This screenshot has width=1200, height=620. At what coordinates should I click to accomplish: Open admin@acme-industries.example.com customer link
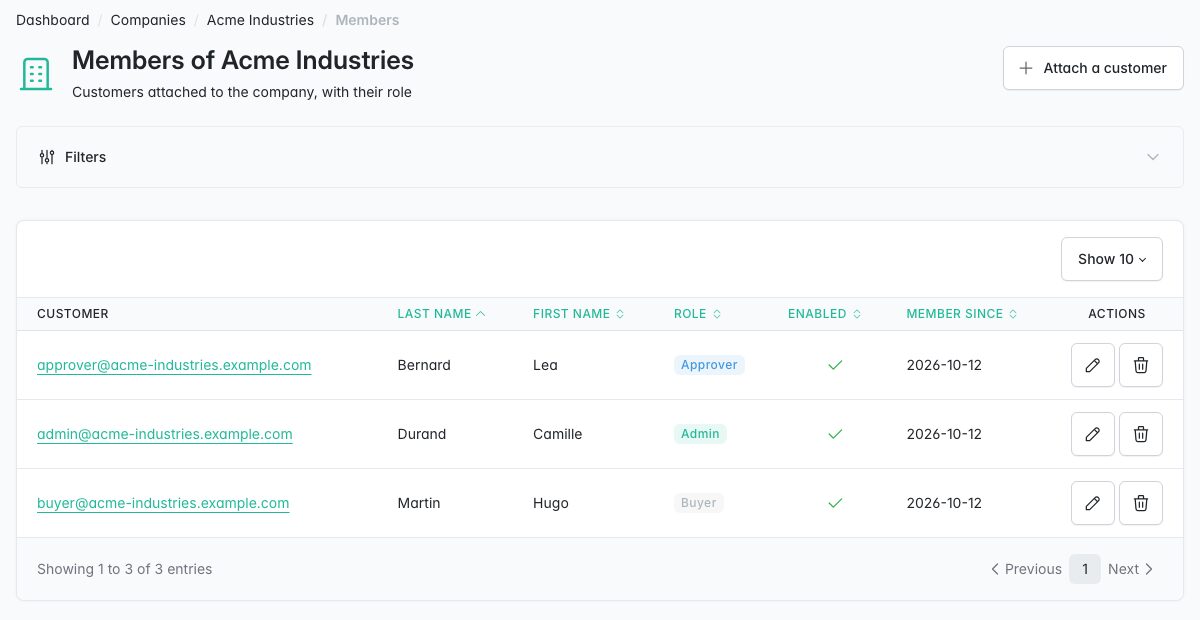pos(165,434)
